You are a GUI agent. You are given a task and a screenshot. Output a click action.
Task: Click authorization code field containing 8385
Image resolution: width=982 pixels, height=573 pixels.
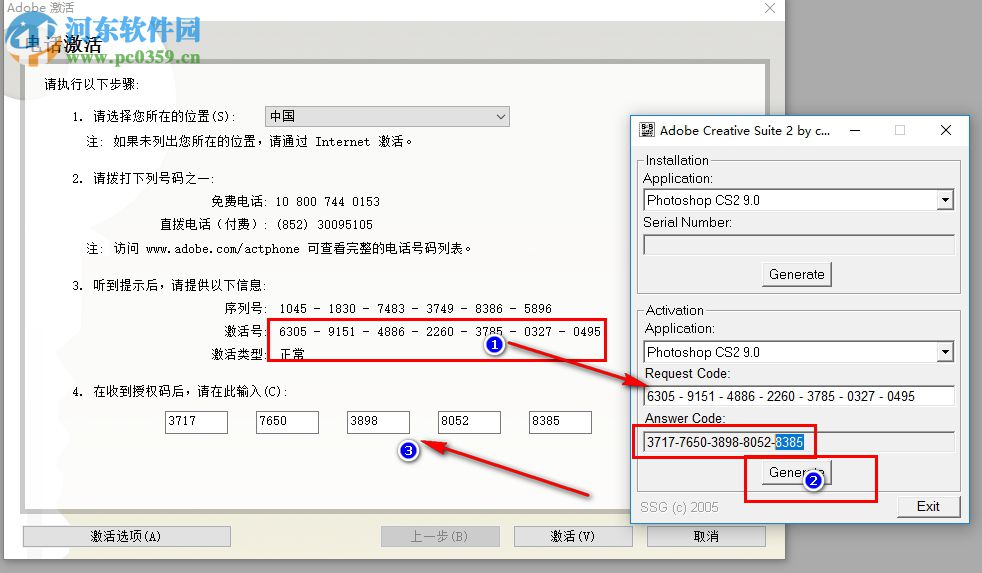pos(560,422)
